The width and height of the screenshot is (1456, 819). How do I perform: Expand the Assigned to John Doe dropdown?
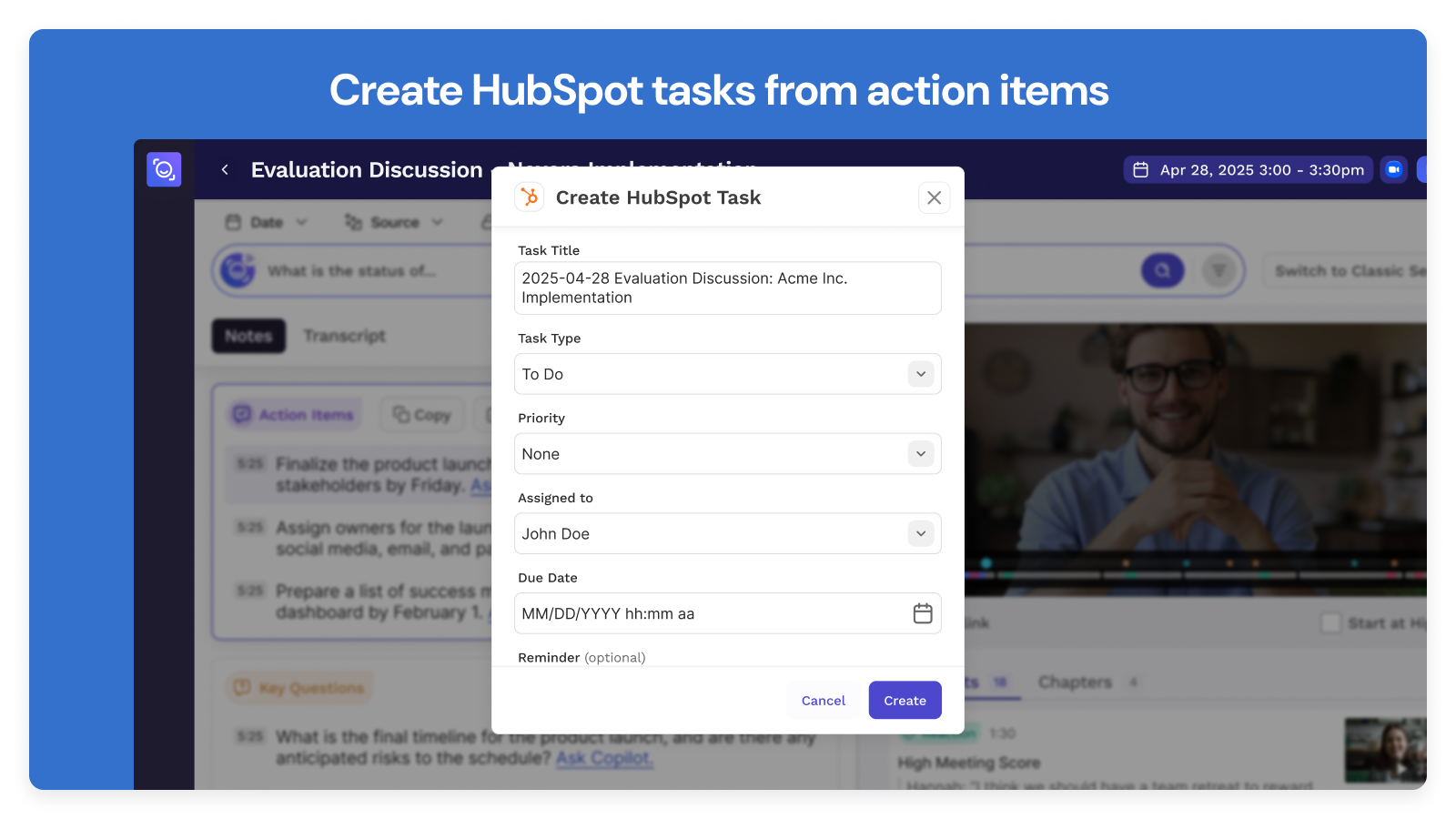coord(921,534)
